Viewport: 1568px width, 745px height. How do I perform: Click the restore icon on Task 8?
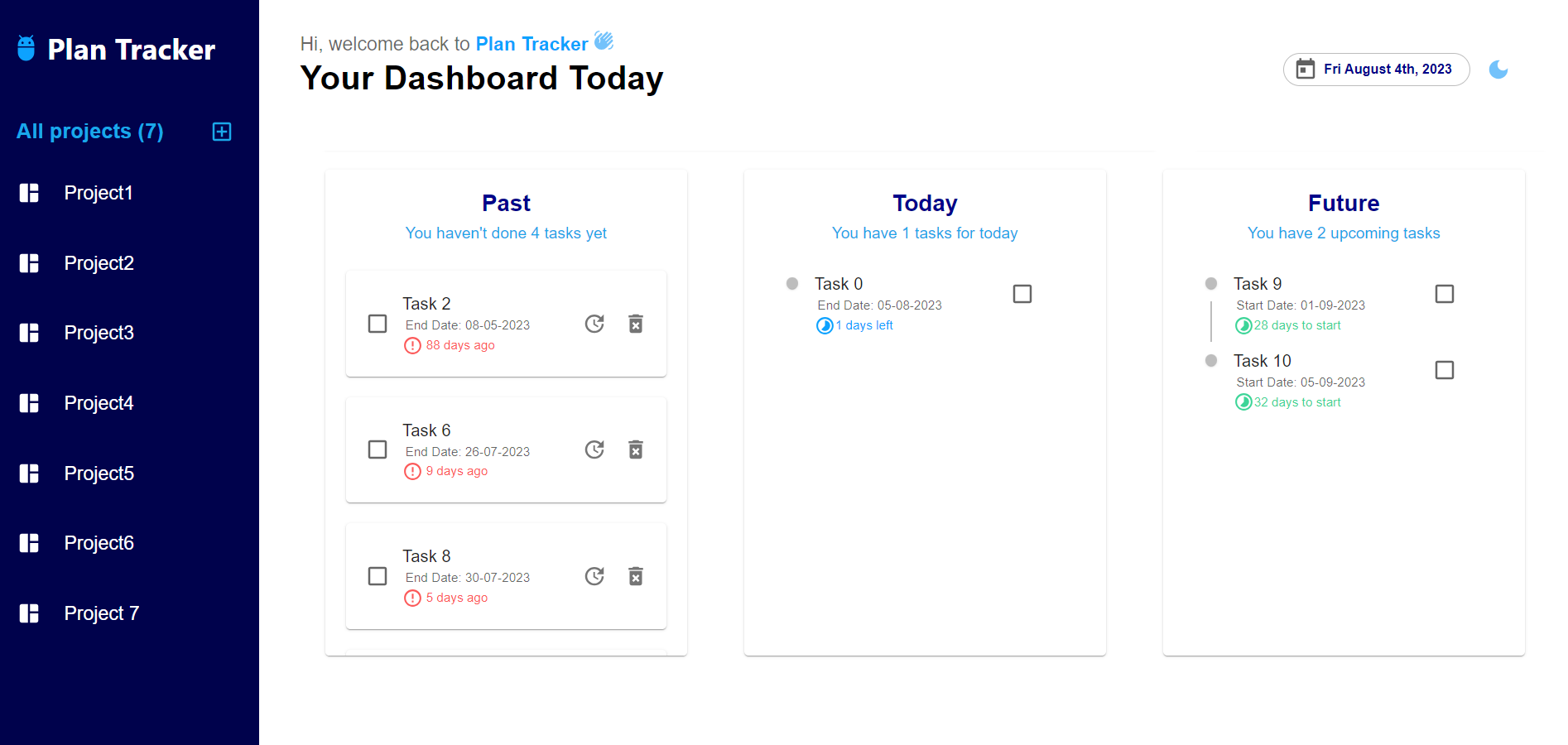pos(594,575)
